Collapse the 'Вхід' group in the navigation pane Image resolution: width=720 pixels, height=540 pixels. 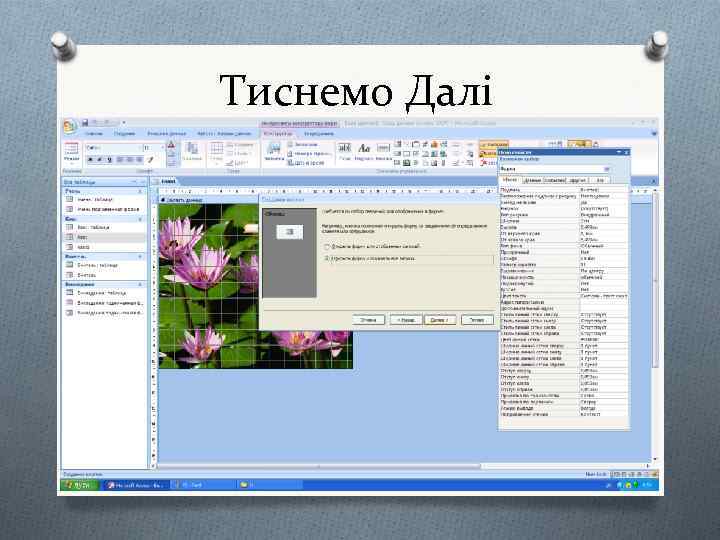141,219
